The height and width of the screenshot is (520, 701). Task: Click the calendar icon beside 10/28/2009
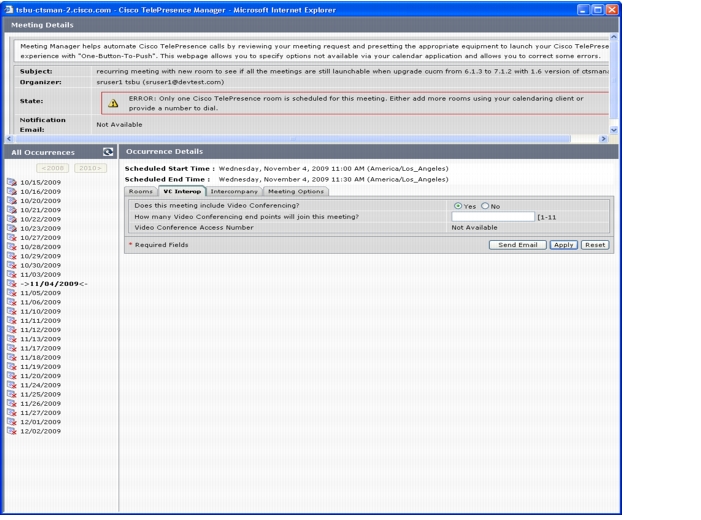(x=12, y=246)
